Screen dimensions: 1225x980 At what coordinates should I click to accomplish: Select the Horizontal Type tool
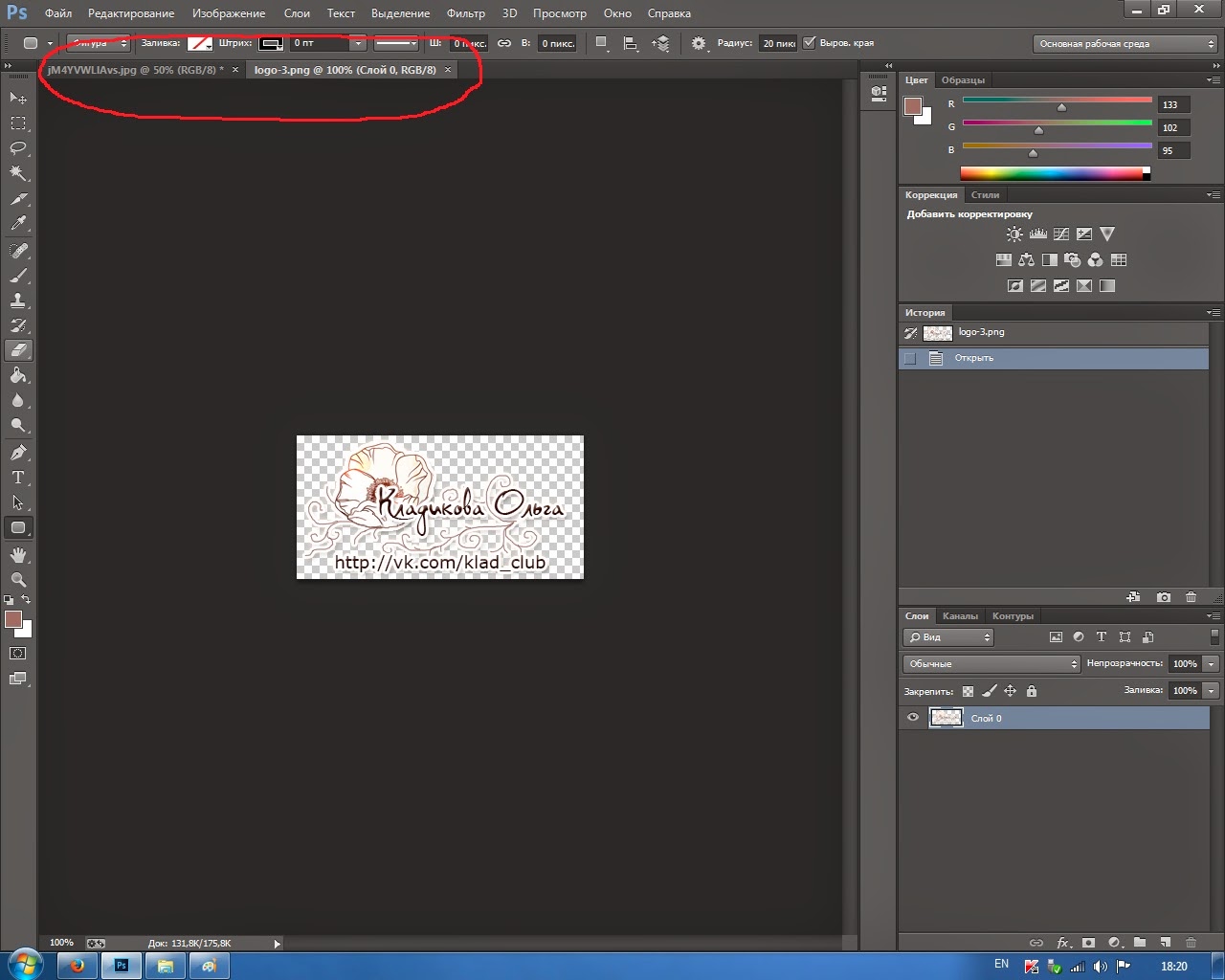(17, 478)
